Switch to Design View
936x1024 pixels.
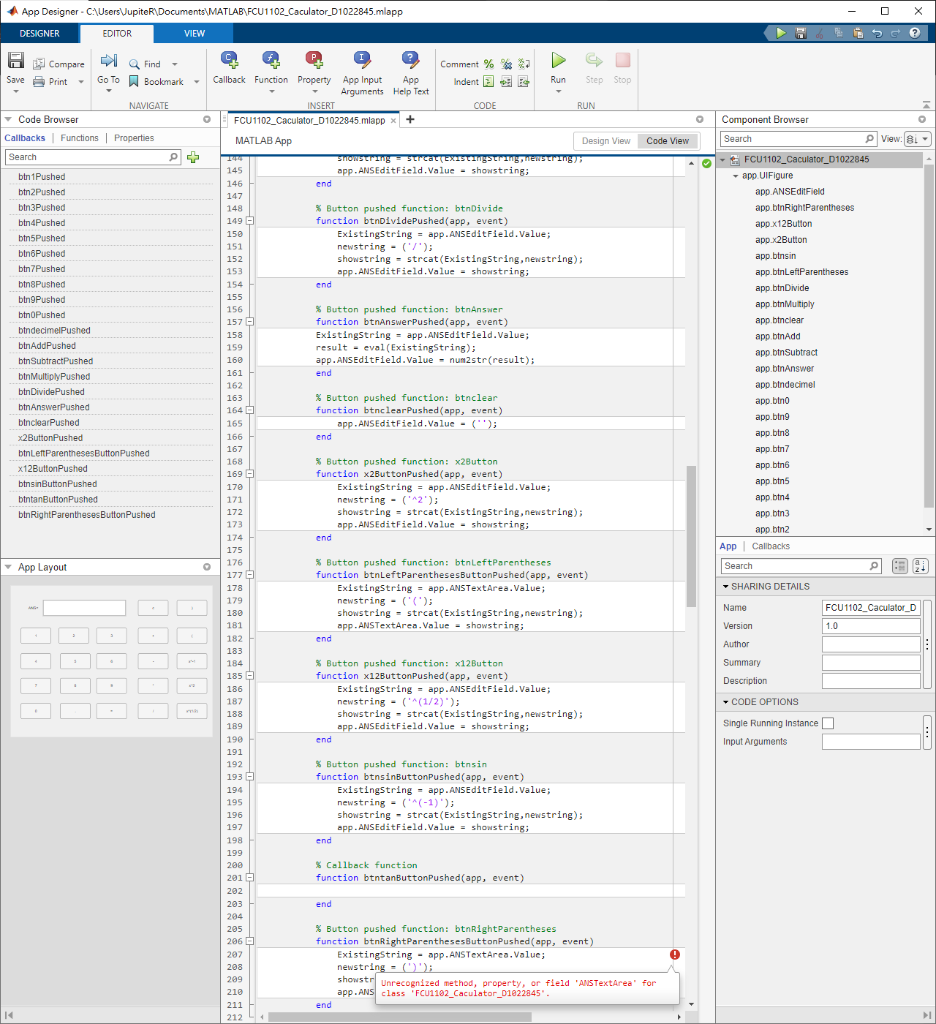pyautogui.click(x=606, y=141)
